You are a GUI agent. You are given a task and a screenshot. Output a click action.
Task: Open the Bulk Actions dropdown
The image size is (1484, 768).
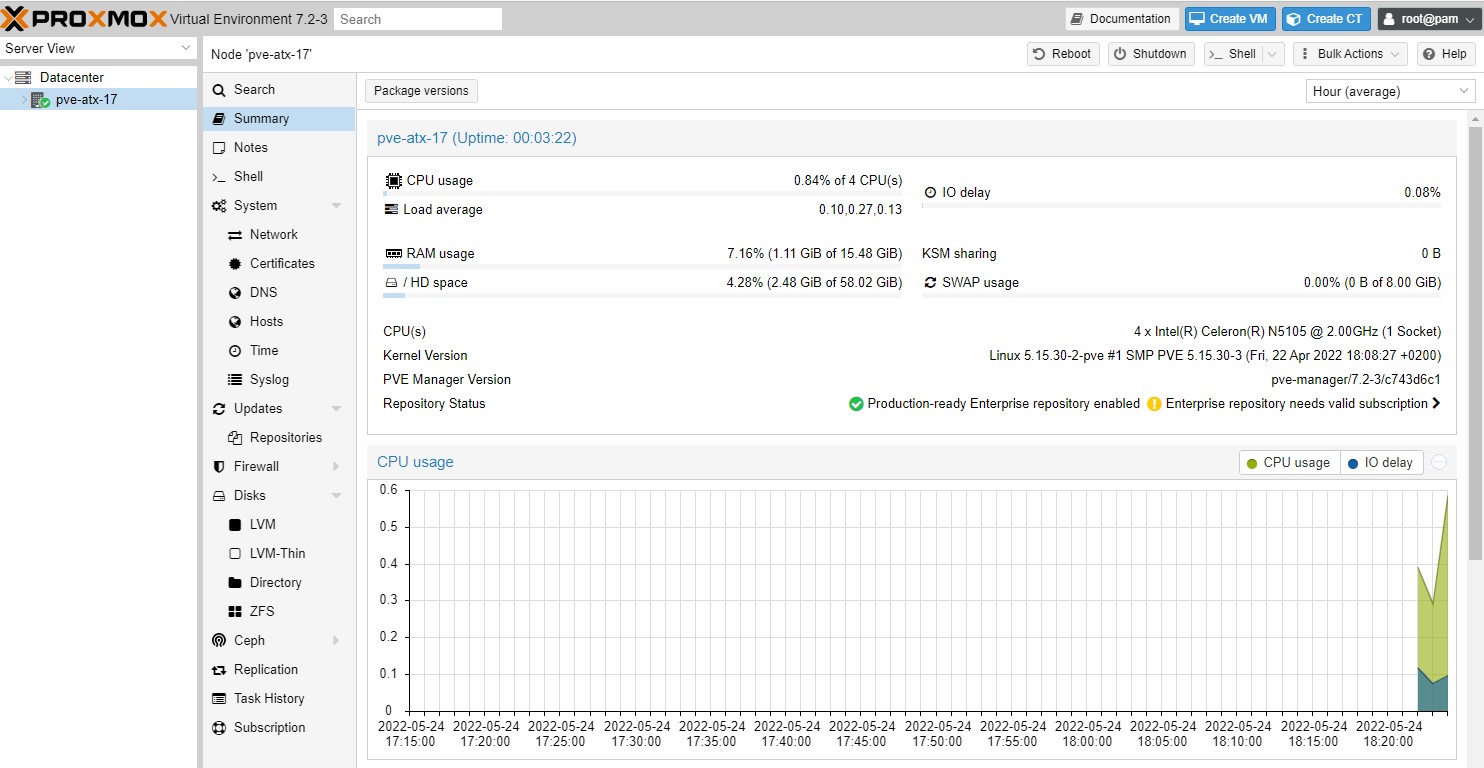(1349, 54)
